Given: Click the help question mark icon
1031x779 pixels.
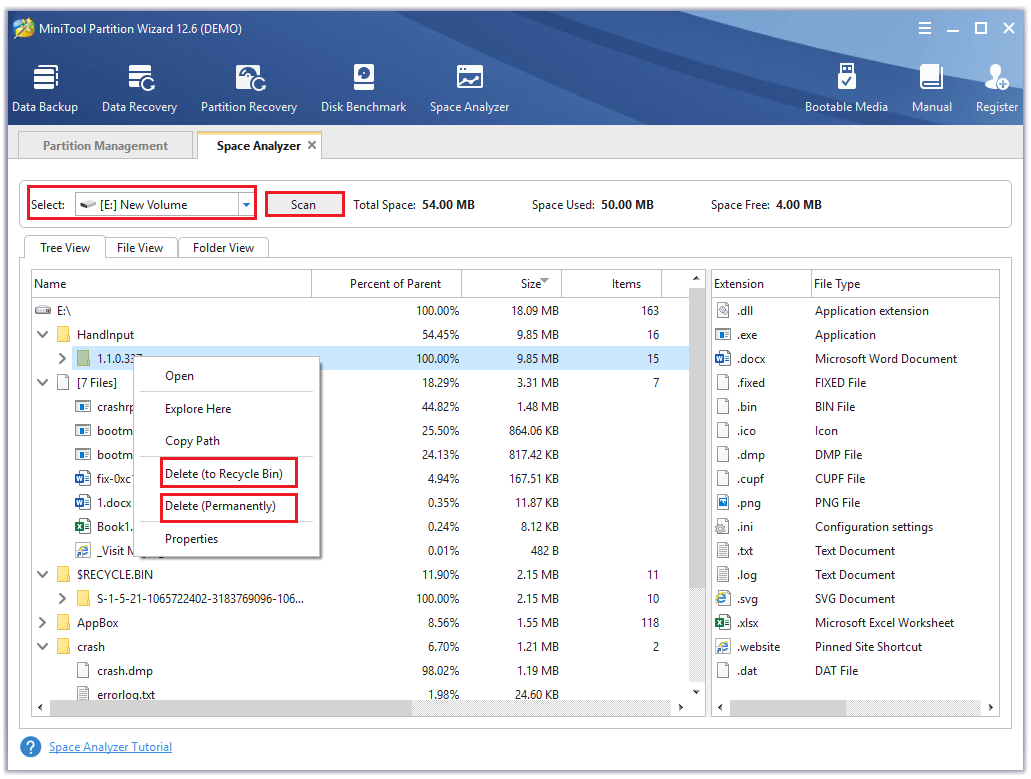Looking at the screenshot, I should point(31,747).
